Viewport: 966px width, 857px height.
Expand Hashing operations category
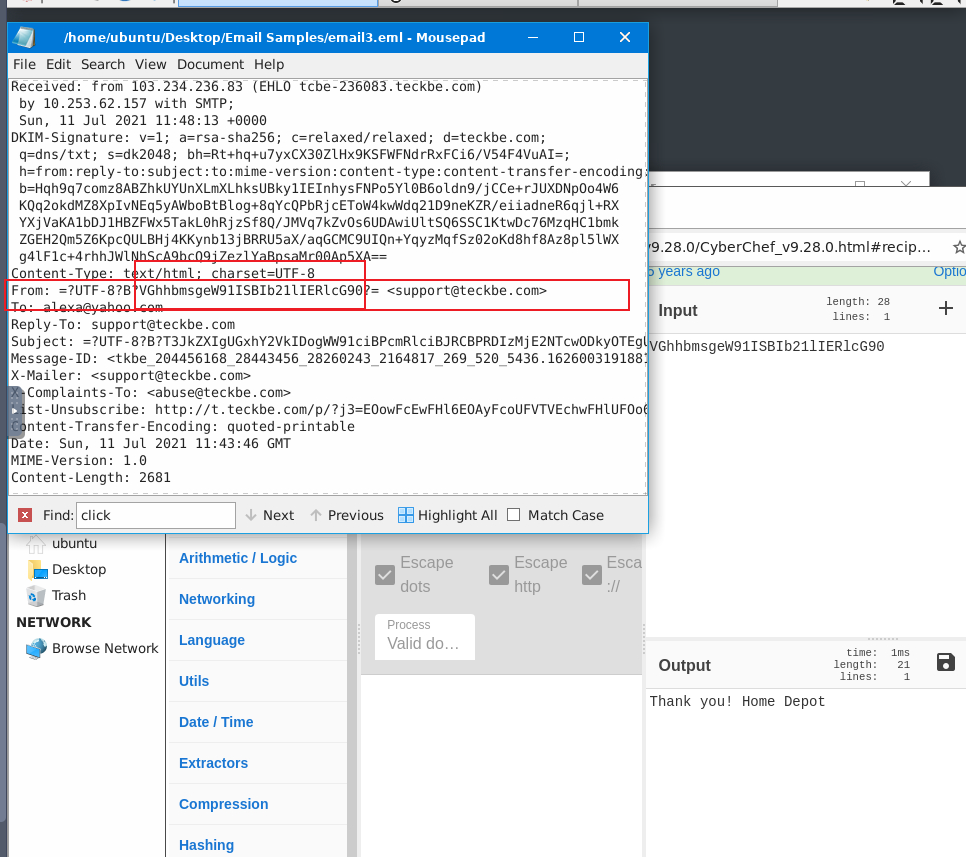click(206, 845)
